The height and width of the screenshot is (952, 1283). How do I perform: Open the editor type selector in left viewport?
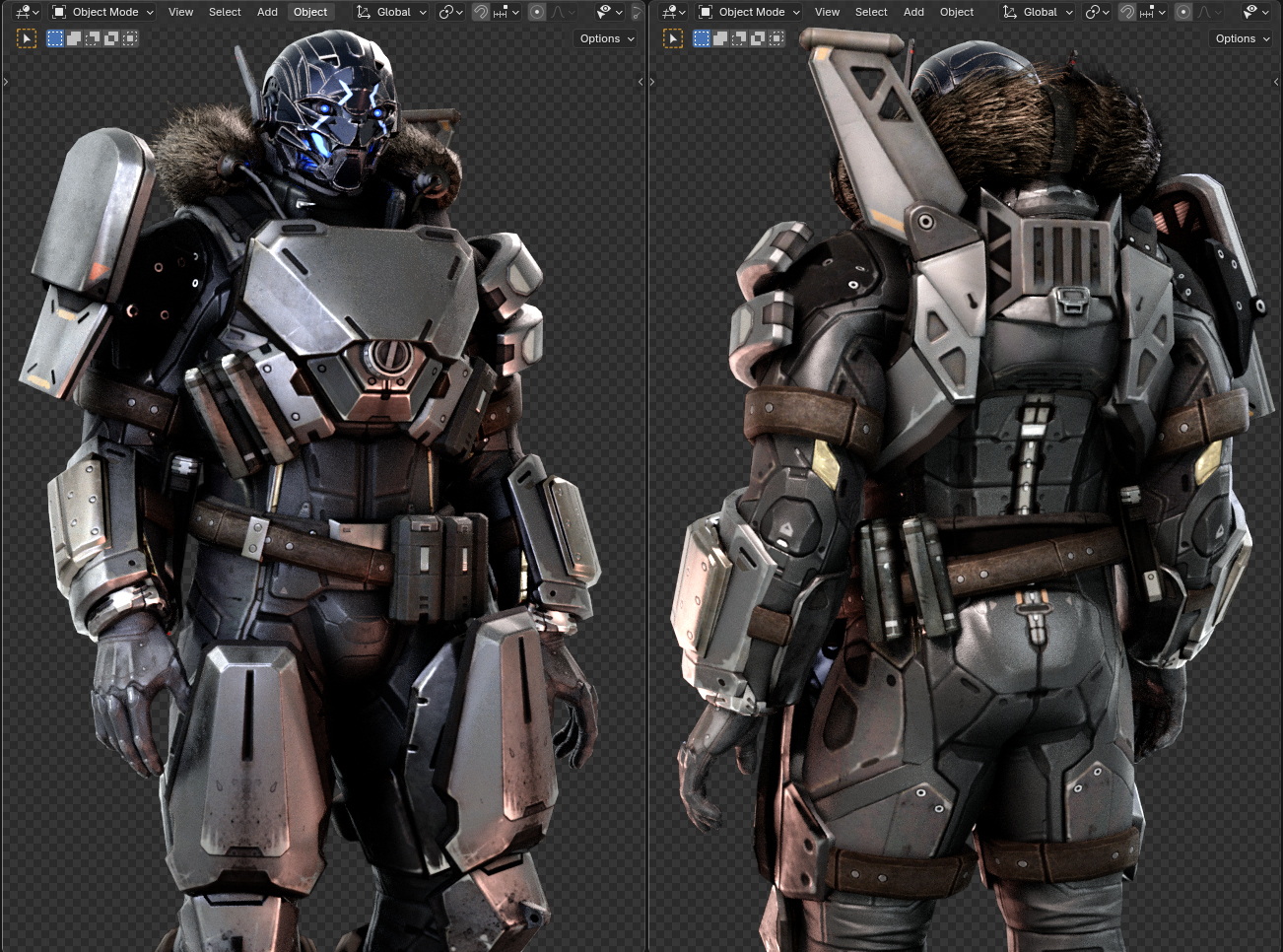point(27,12)
